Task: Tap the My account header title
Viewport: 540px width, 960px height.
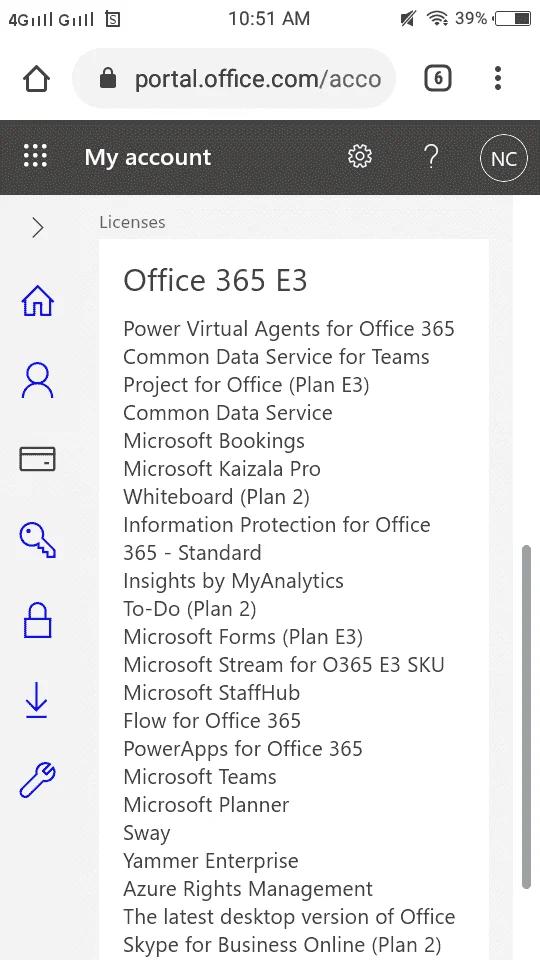Action: point(148,157)
